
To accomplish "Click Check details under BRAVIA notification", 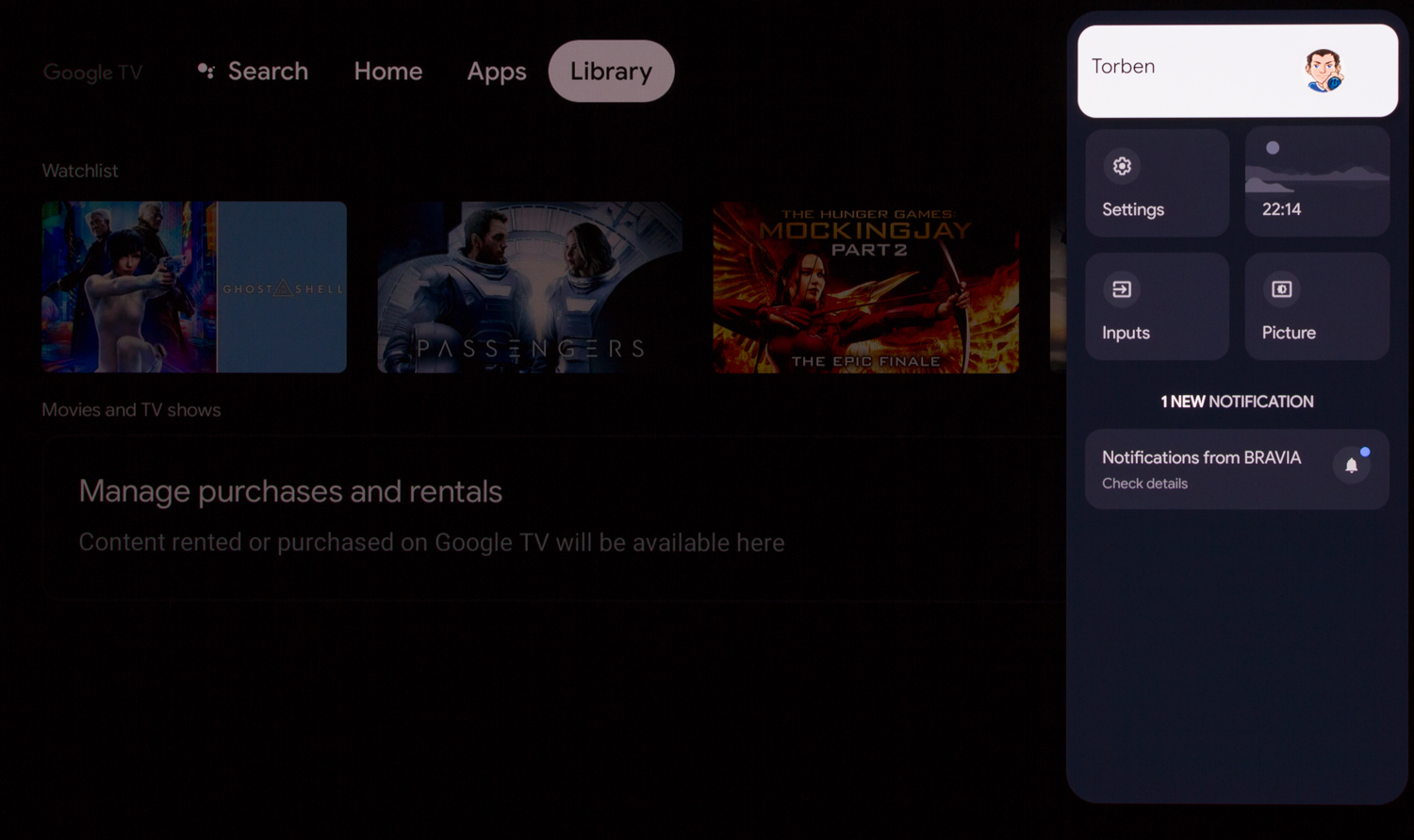I will point(1144,484).
